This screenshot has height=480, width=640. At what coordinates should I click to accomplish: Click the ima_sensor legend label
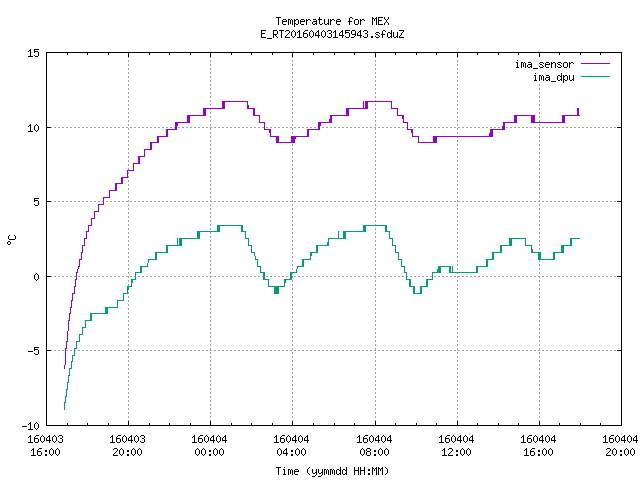544,64
